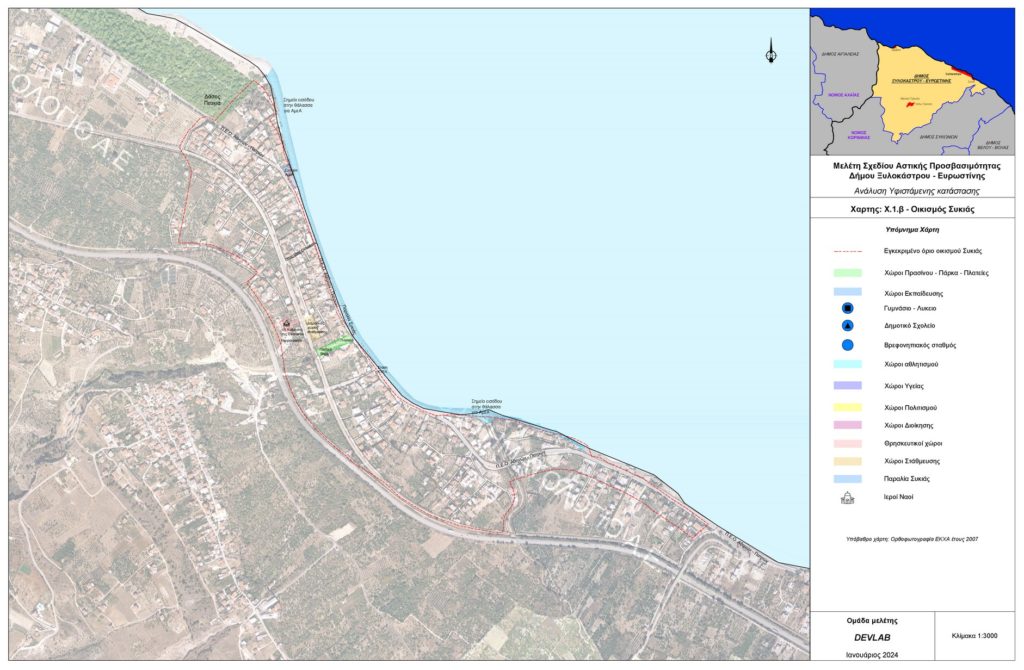The height and width of the screenshot is (670, 1024).
Task: Select the Χώροι Στάθμευσης tan legend swatch
Action: coord(847,461)
